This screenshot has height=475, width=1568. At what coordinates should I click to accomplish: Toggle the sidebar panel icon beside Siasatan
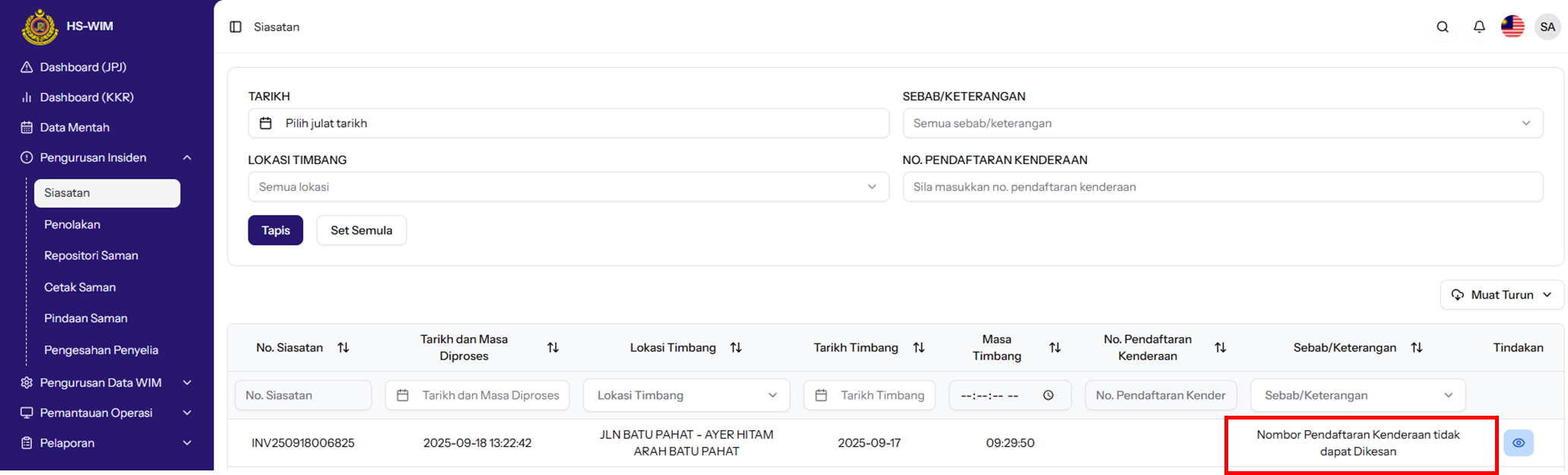coord(236,27)
